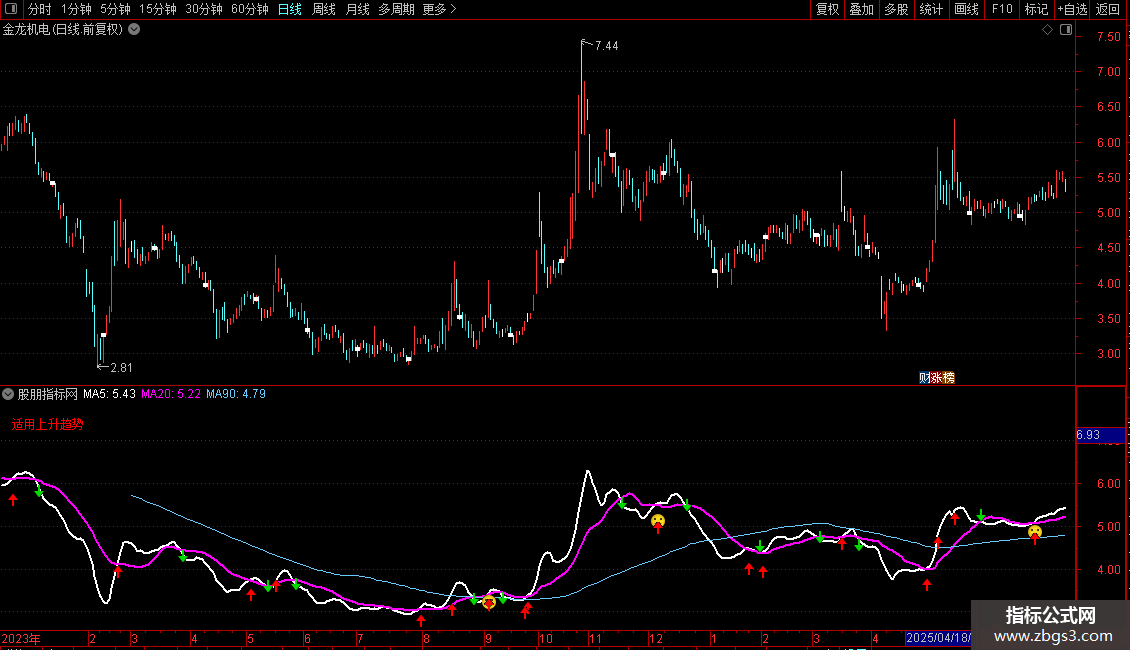
Task: Open the dropdown beside 金龙机电 title
Action: (134, 30)
